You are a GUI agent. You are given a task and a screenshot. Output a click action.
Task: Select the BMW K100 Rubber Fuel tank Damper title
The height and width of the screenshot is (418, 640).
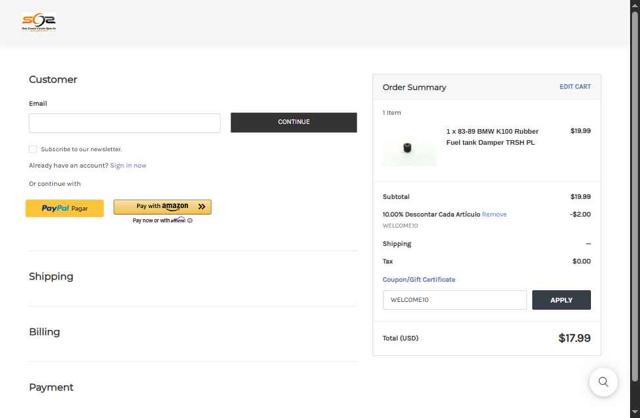pyautogui.click(x=492, y=137)
